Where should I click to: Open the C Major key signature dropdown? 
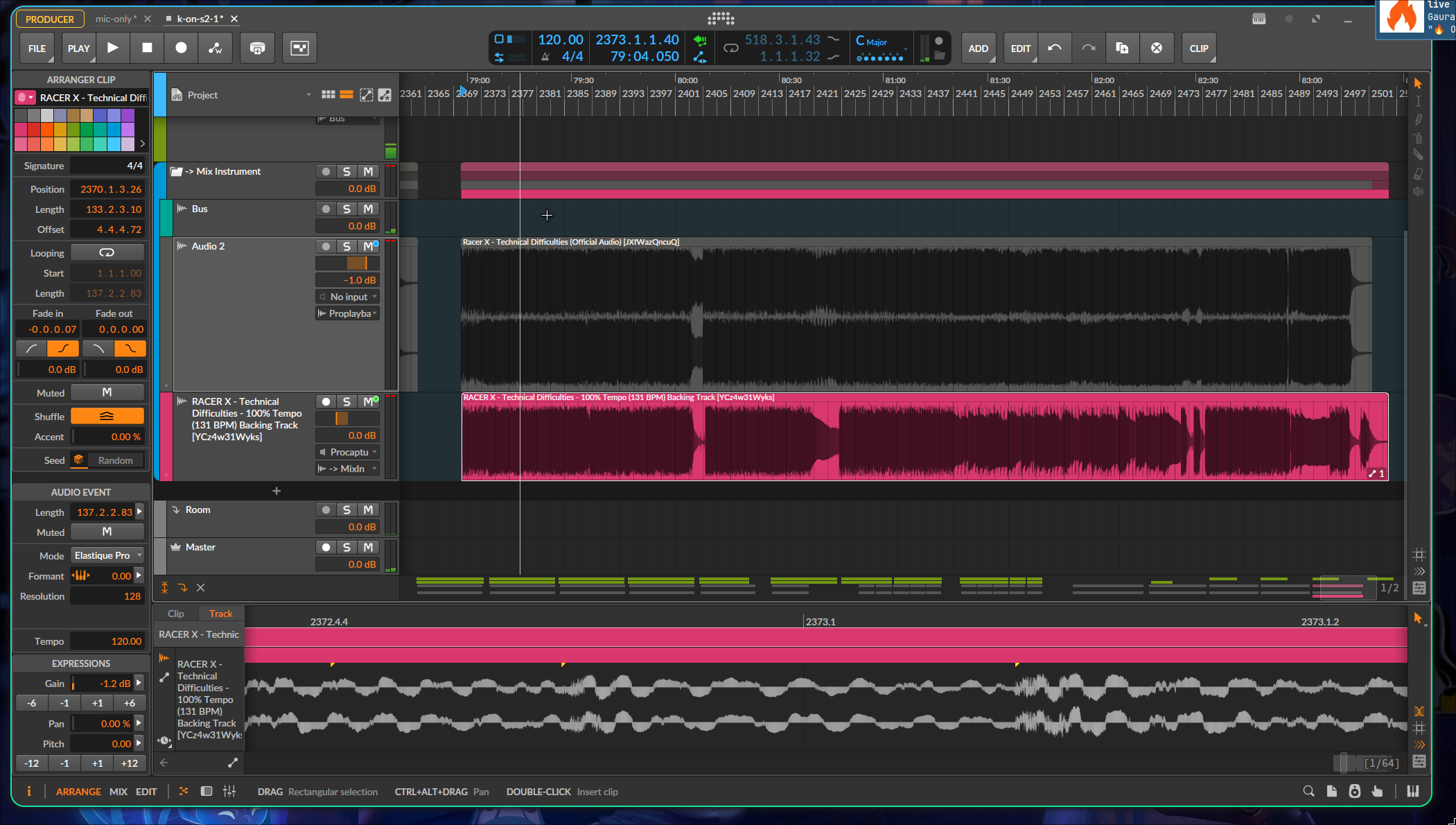click(881, 42)
